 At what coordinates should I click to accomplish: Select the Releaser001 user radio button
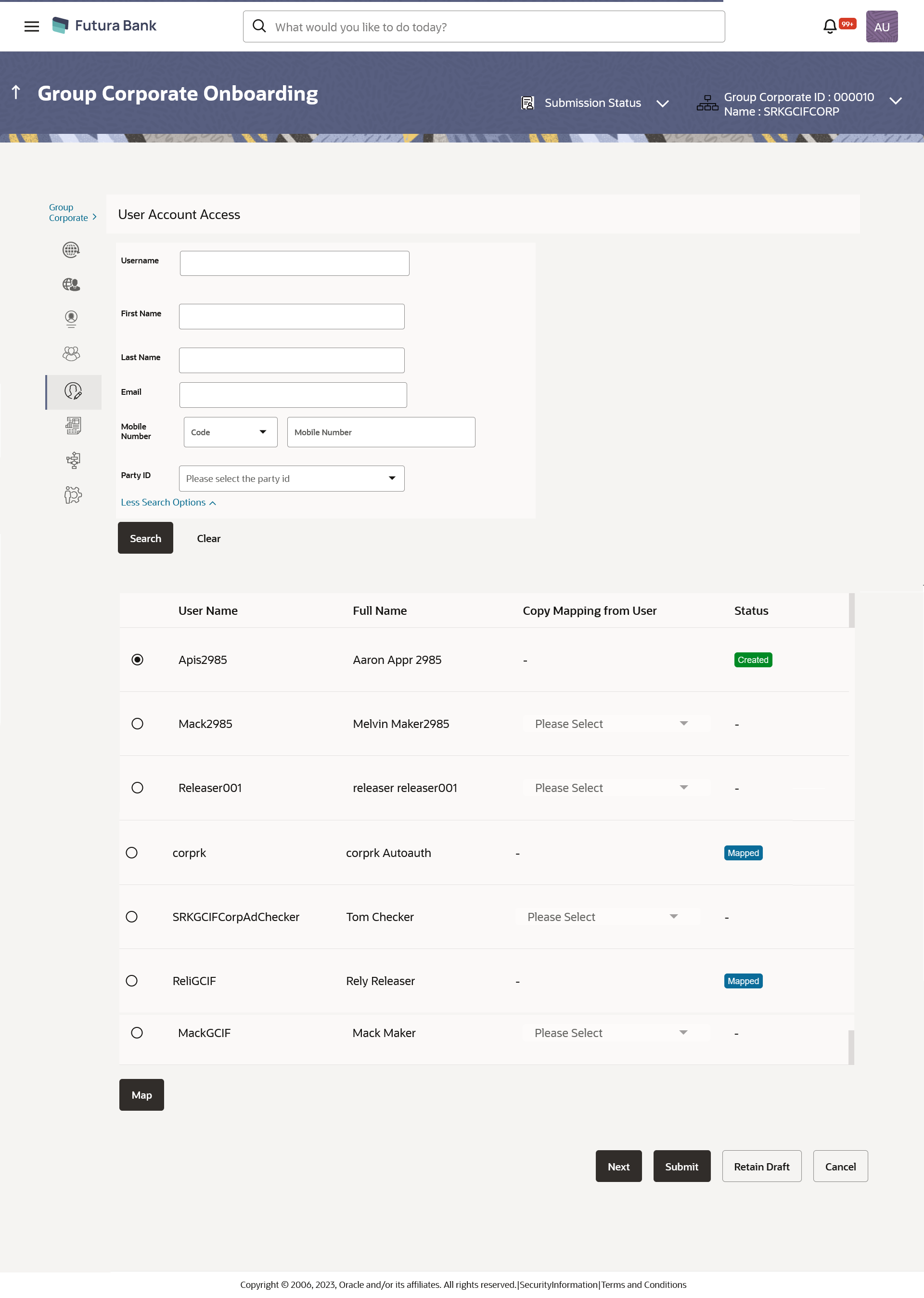tap(137, 788)
